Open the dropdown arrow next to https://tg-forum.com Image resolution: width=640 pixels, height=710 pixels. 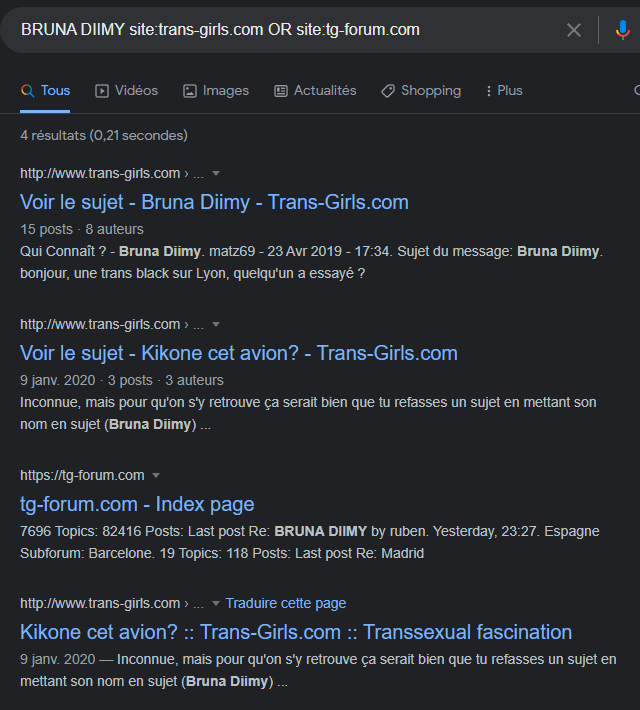click(x=156, y=476)
